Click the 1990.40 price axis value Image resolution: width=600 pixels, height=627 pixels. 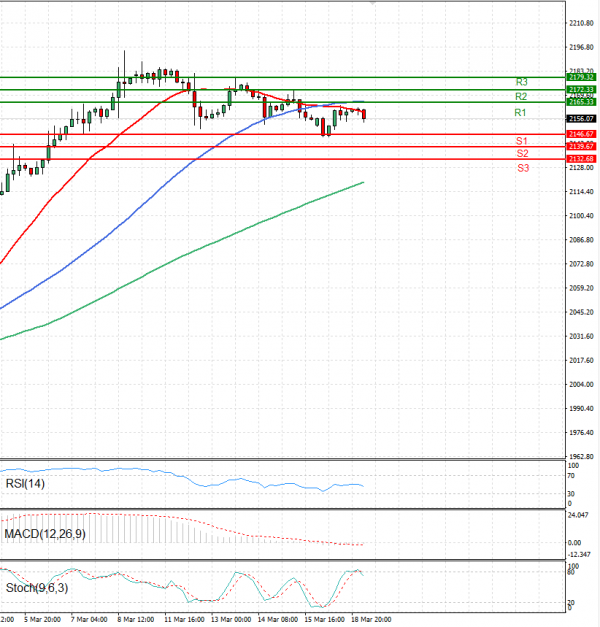(x=581, y=408)
